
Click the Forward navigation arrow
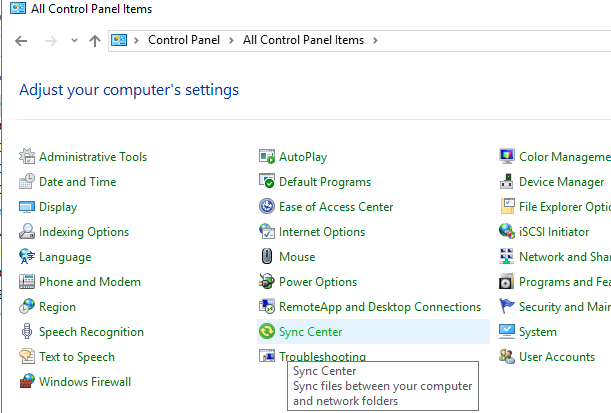point(51,41)
